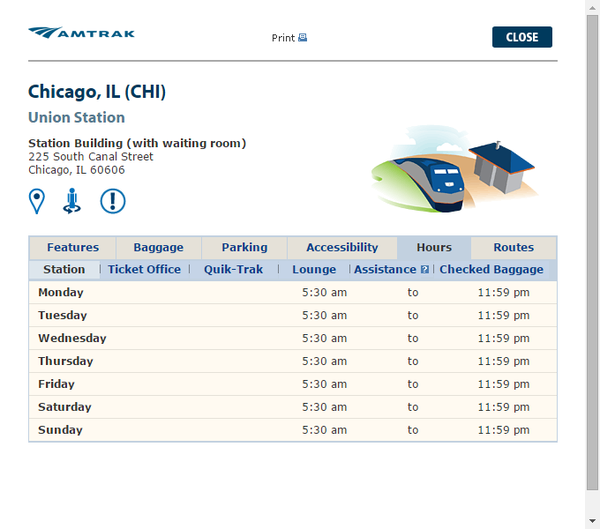Open the station alert exclamation icon

pos(112,201)
